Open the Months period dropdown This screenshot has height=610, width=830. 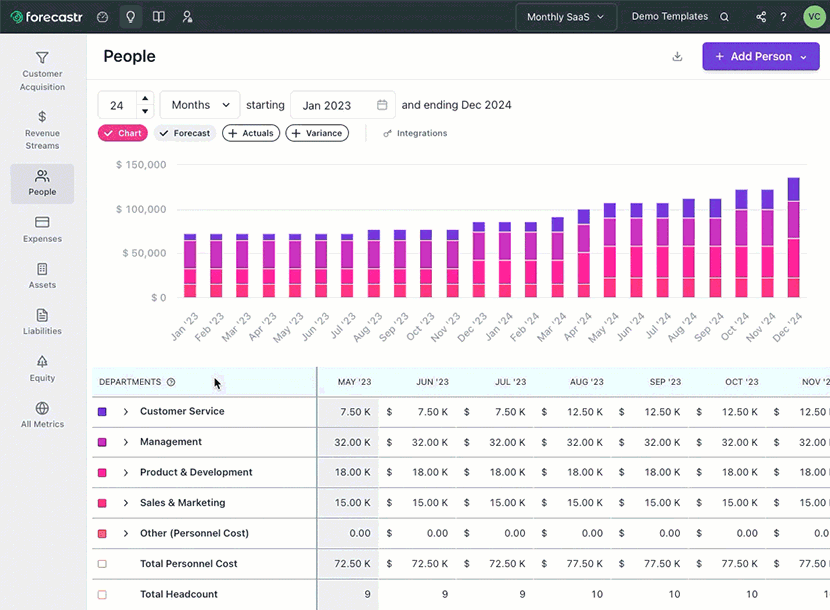point(199,104)
